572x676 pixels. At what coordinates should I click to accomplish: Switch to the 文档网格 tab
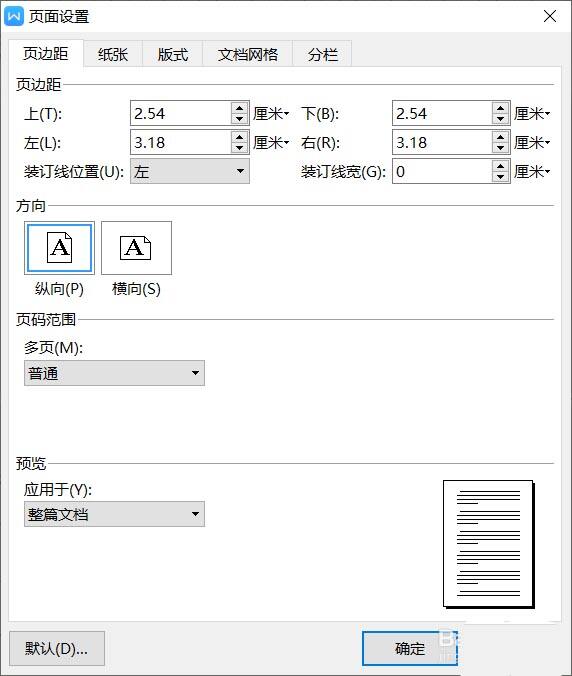click(x=248, y=54)
